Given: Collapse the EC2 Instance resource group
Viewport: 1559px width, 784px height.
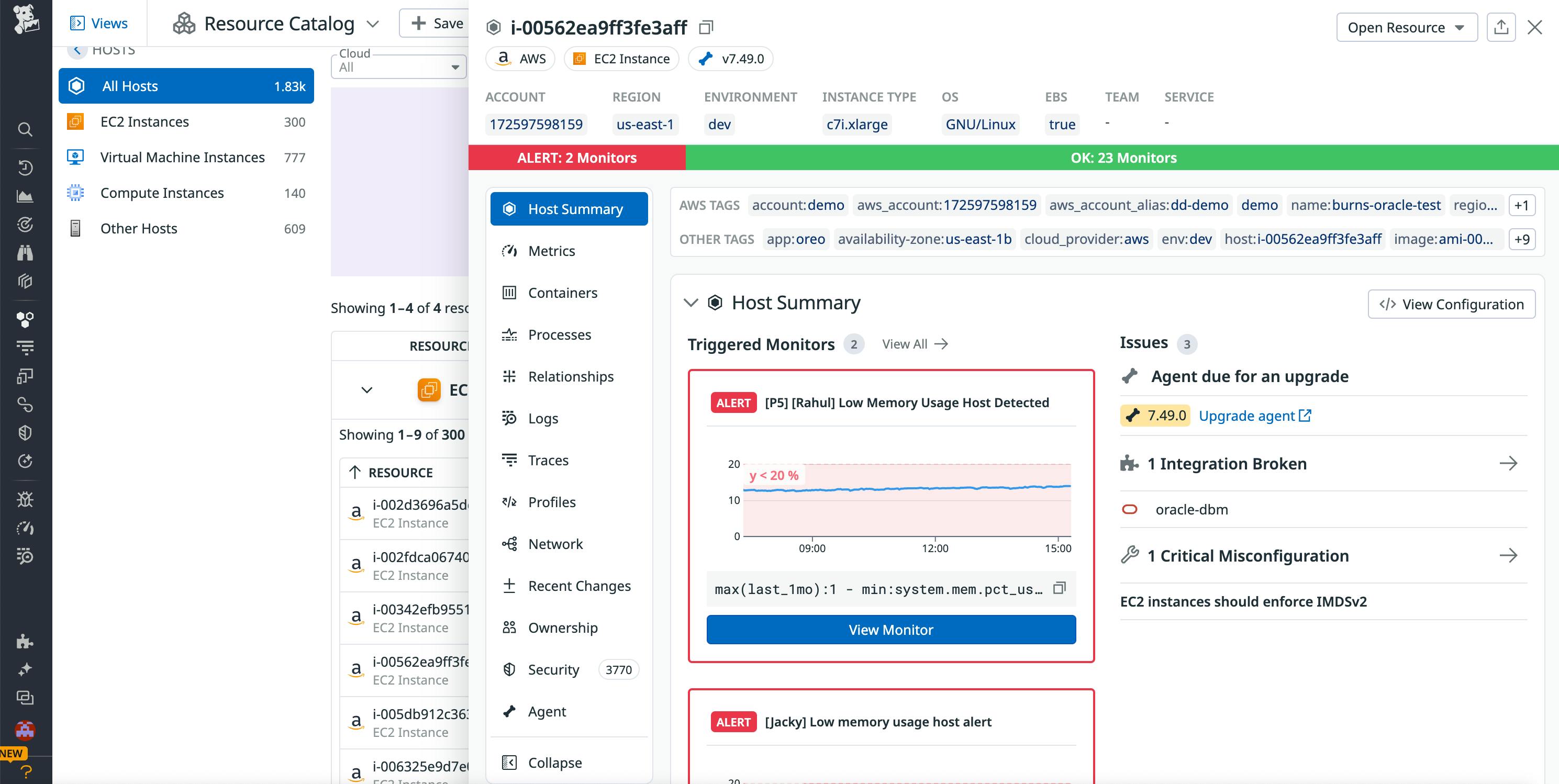Looking at the screenshot, I should (x=365, y=390).
